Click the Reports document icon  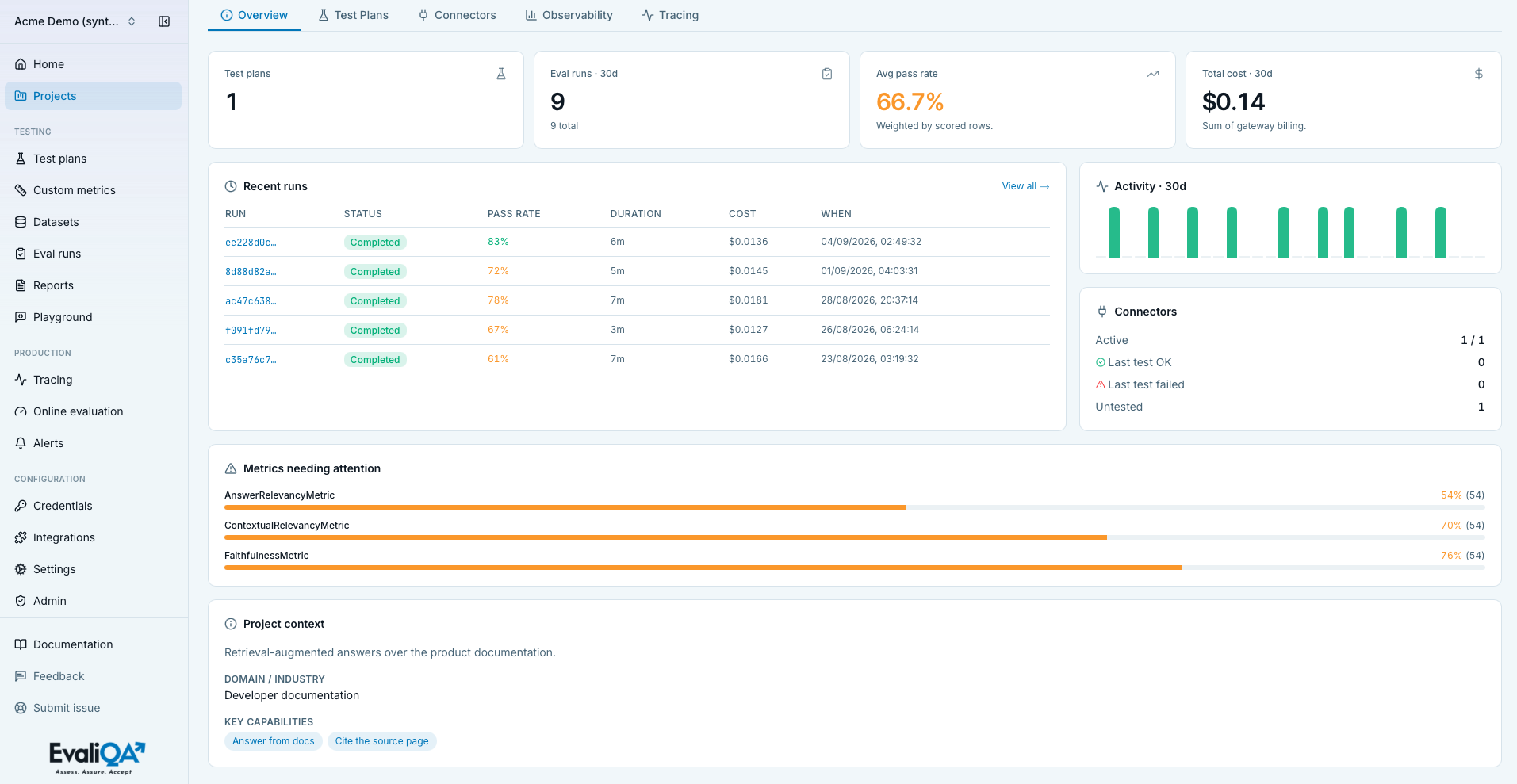point(21,285)
